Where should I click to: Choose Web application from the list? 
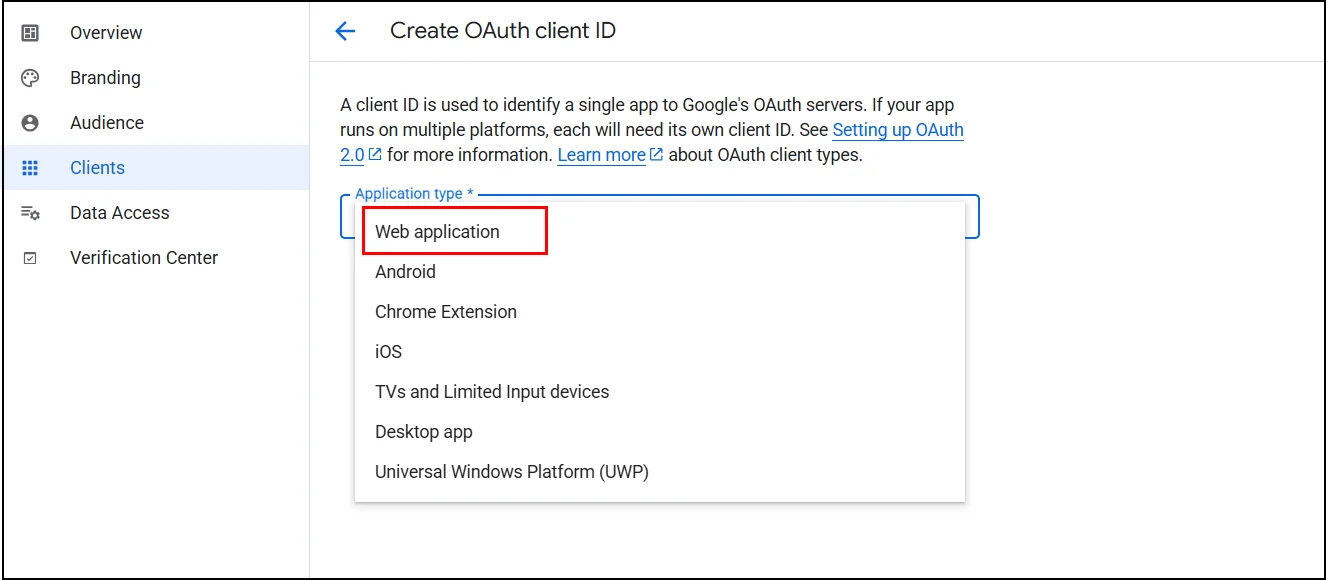pyautogui.click(x=660, y=232)
